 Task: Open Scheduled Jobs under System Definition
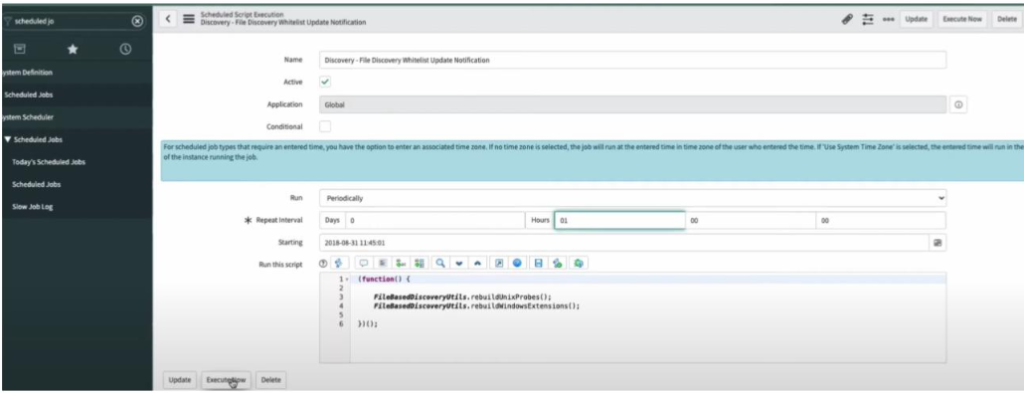tap(28, 95)
